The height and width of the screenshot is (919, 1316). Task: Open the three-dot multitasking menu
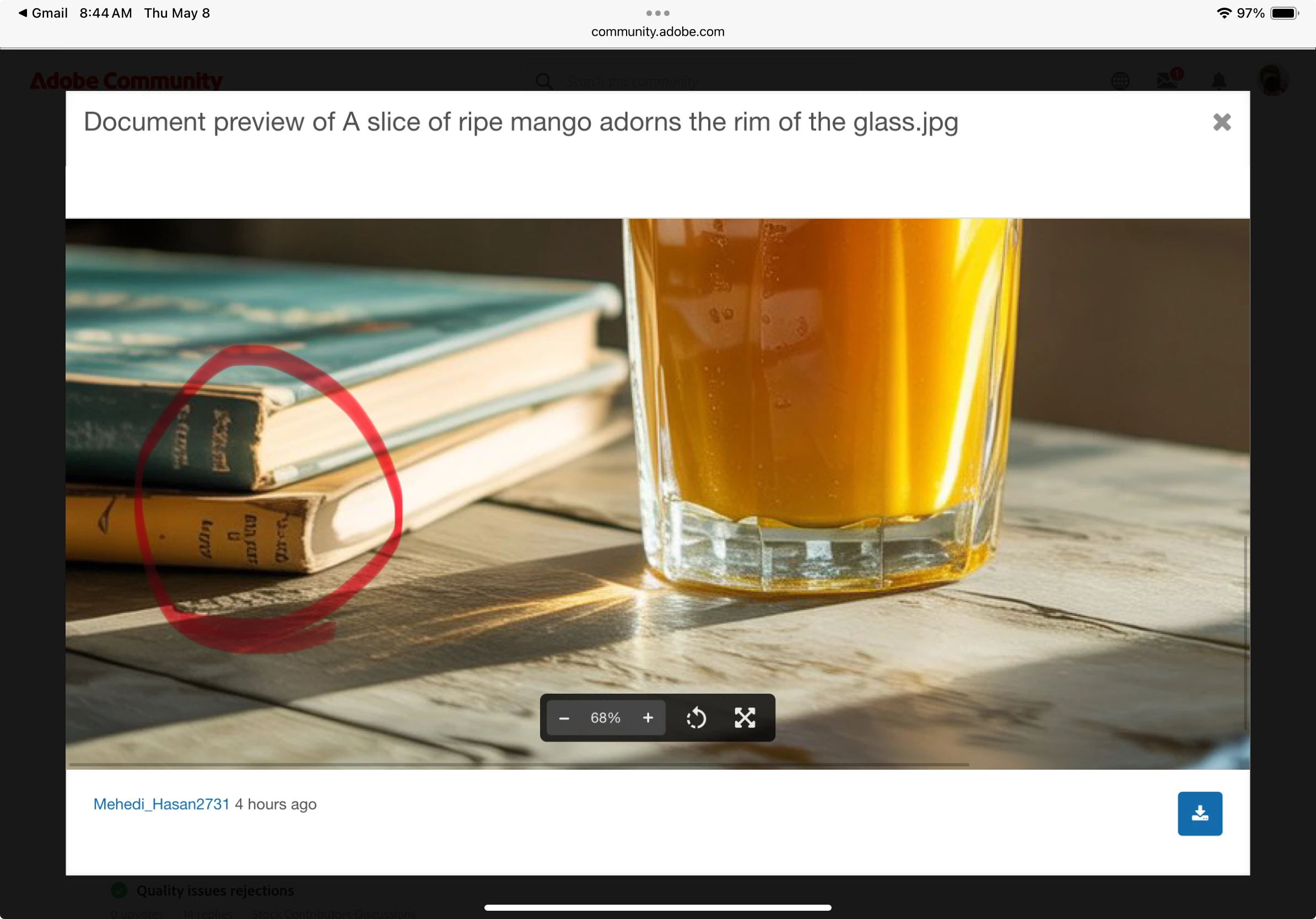[657, 13]
